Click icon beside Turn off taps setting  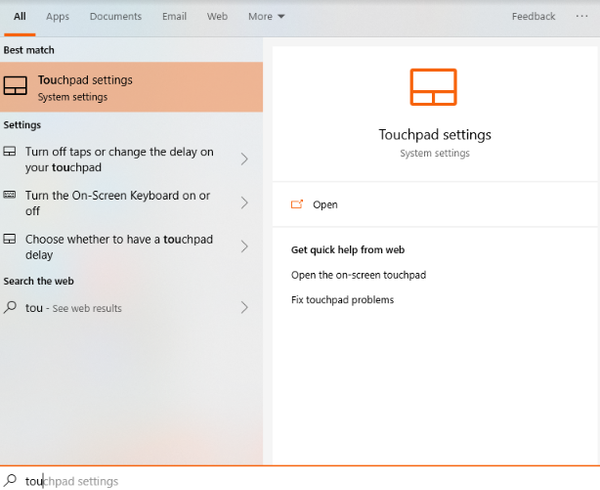(10, 152)
